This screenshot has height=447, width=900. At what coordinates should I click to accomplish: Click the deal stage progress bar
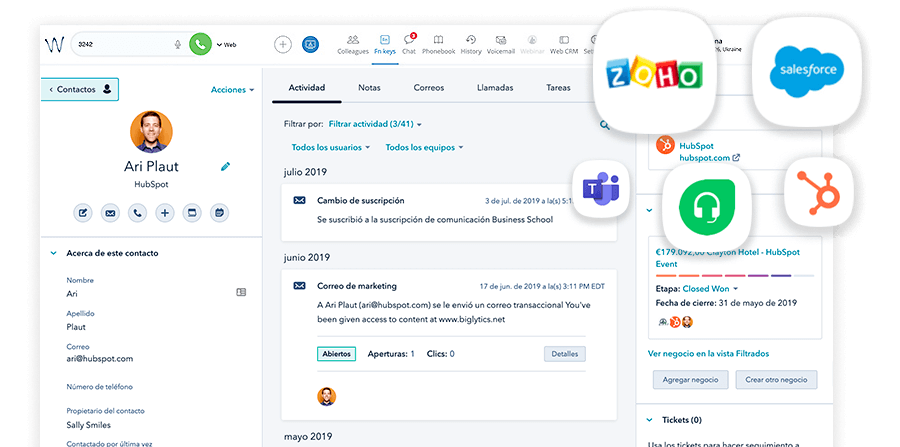(x=735, y=276)
